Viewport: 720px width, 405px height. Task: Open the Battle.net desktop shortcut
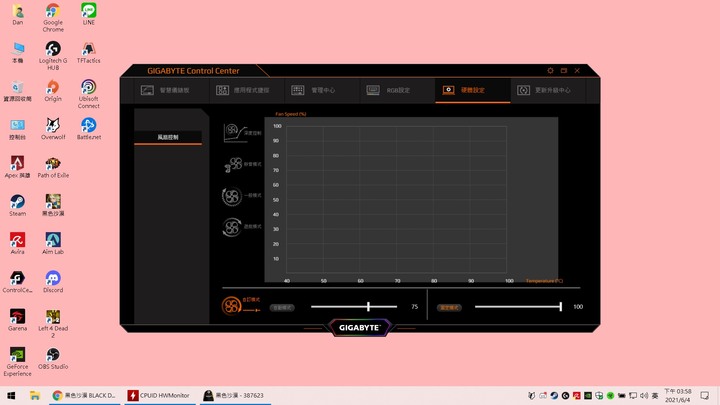click(89, 129)
